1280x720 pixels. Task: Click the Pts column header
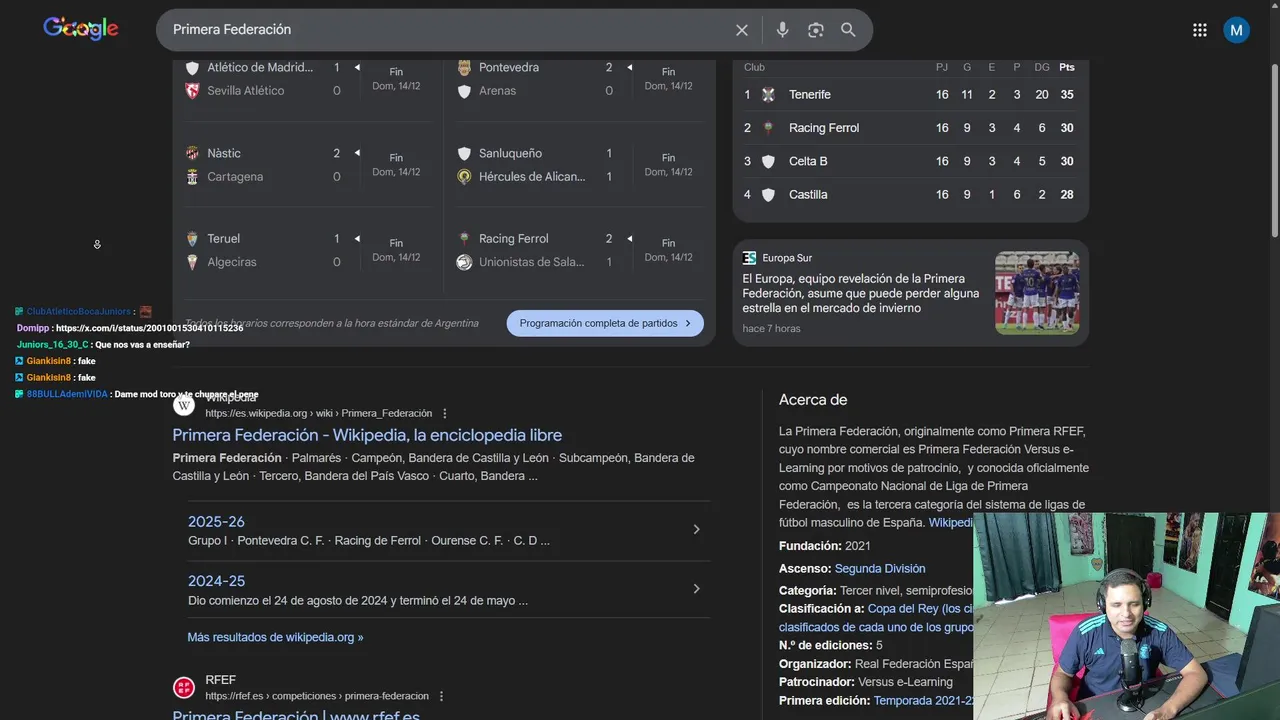1067,67
